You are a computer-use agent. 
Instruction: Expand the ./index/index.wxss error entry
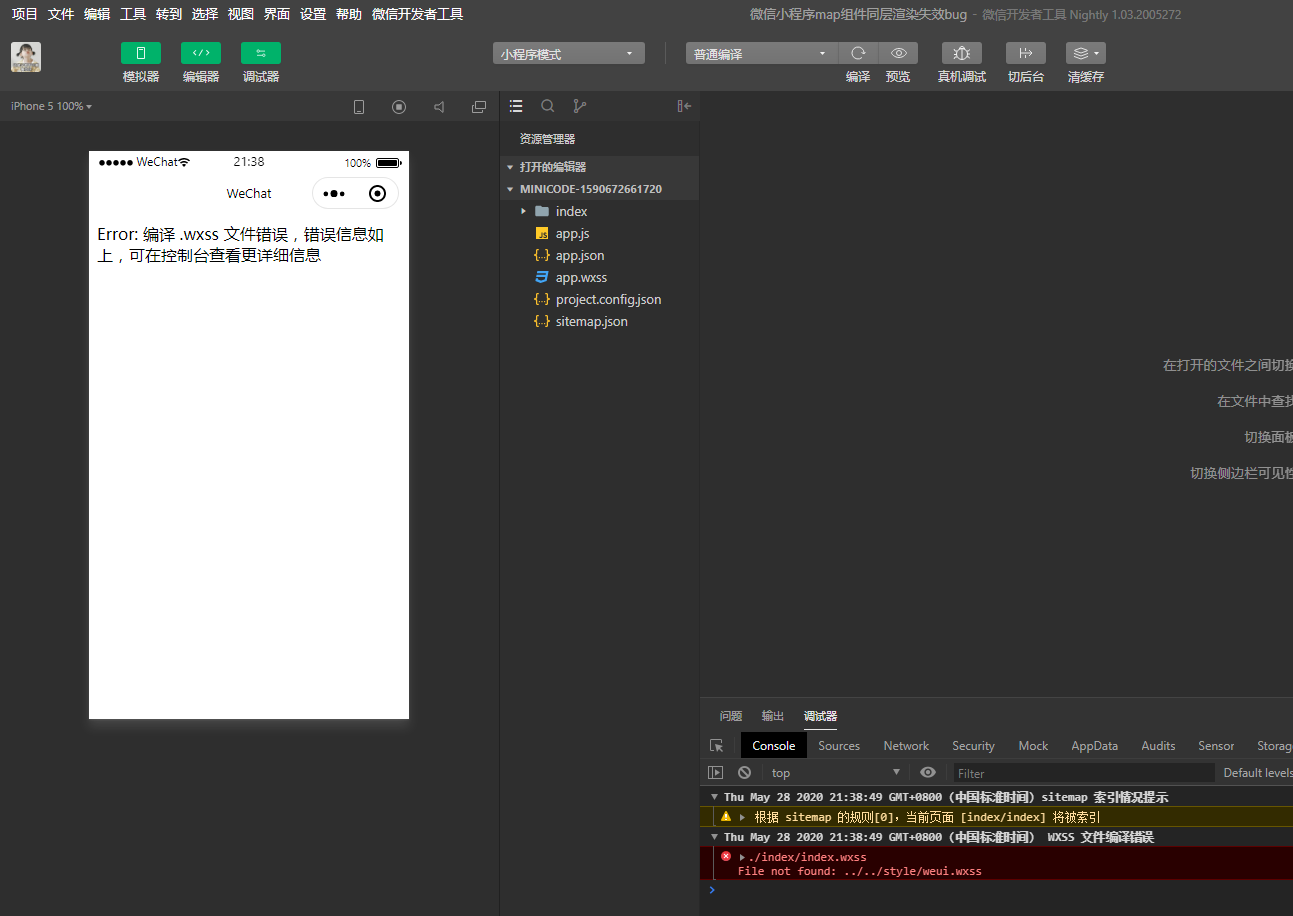pyautogui.click(x=742, y=857)
